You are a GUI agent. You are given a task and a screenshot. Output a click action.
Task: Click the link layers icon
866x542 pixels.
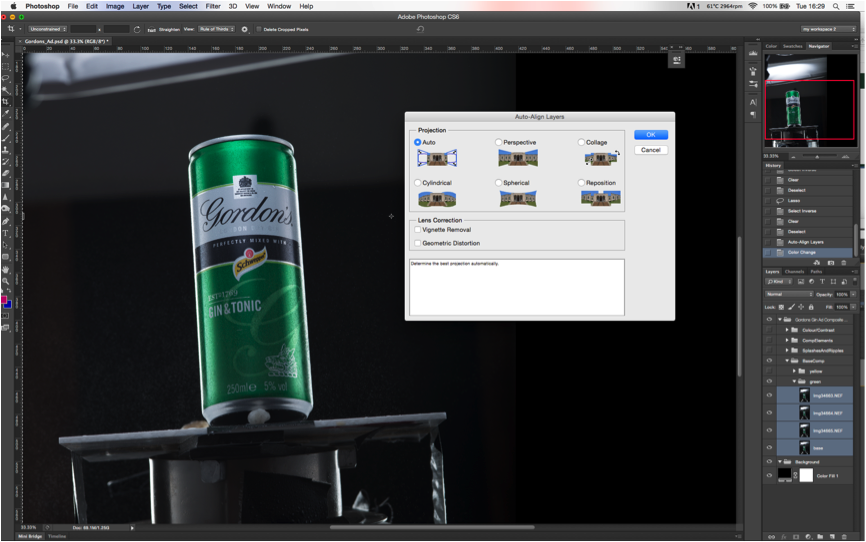(x=772, y=536)
